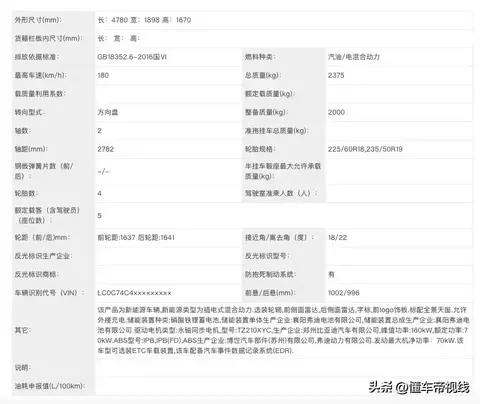
Task: Click the rated passengers value 5
Action: click(99, 216)
